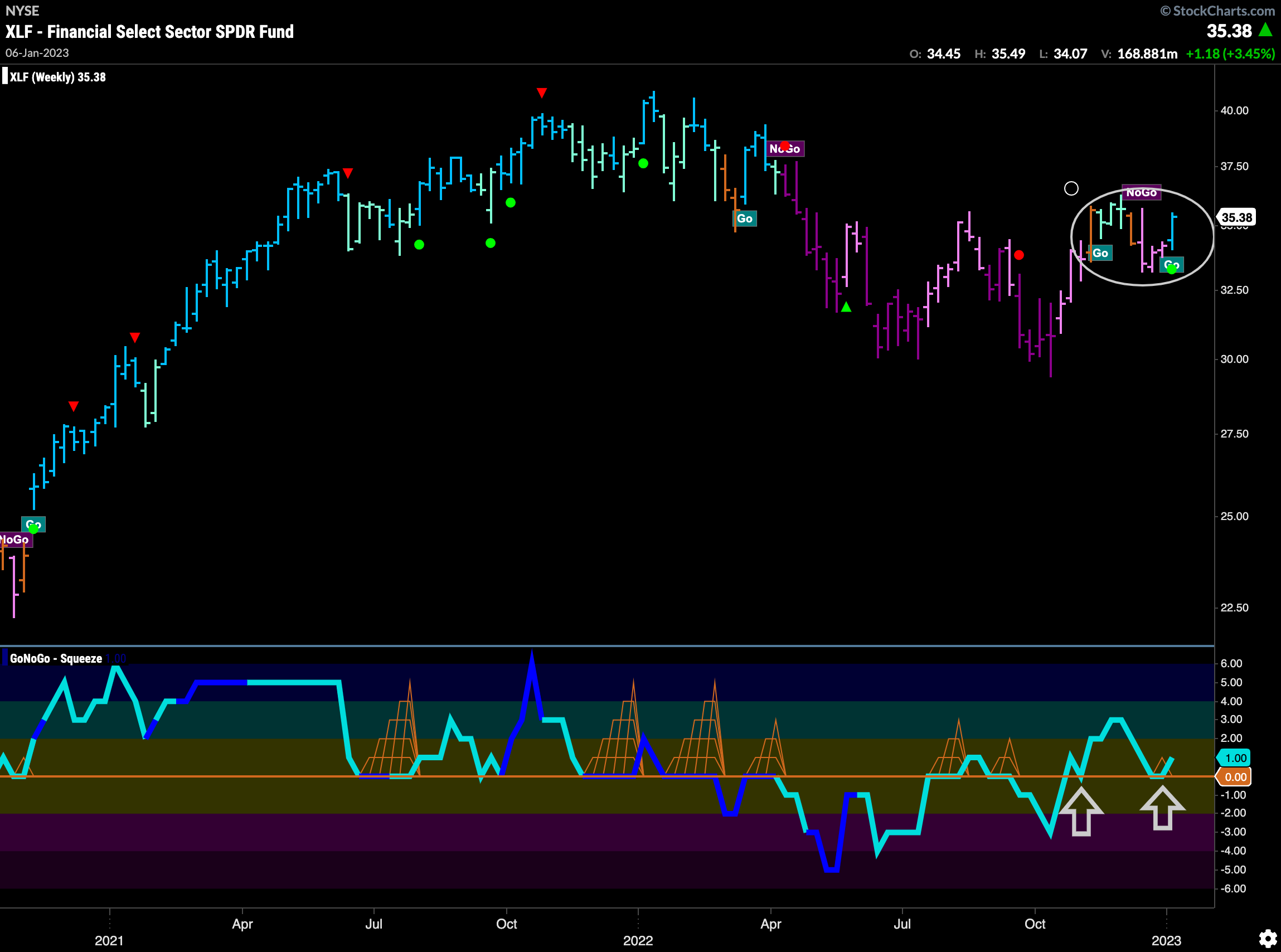The height and width of the screenshot is (952, 1281).
Task: Click the 32.50 price axis label
Action: 1234,290
